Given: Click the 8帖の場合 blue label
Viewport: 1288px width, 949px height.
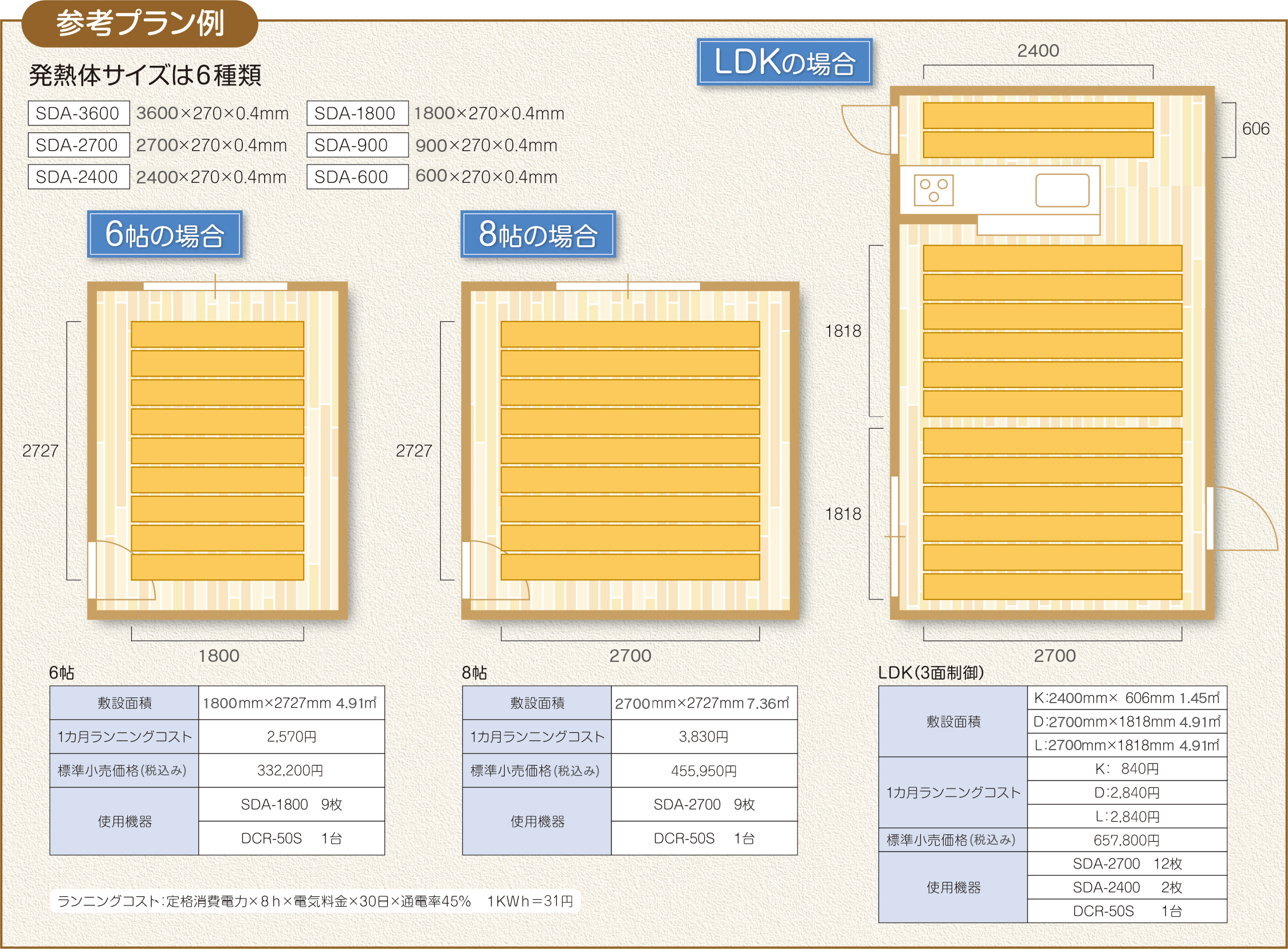Looking at the screenshot, I should [538, 234].
